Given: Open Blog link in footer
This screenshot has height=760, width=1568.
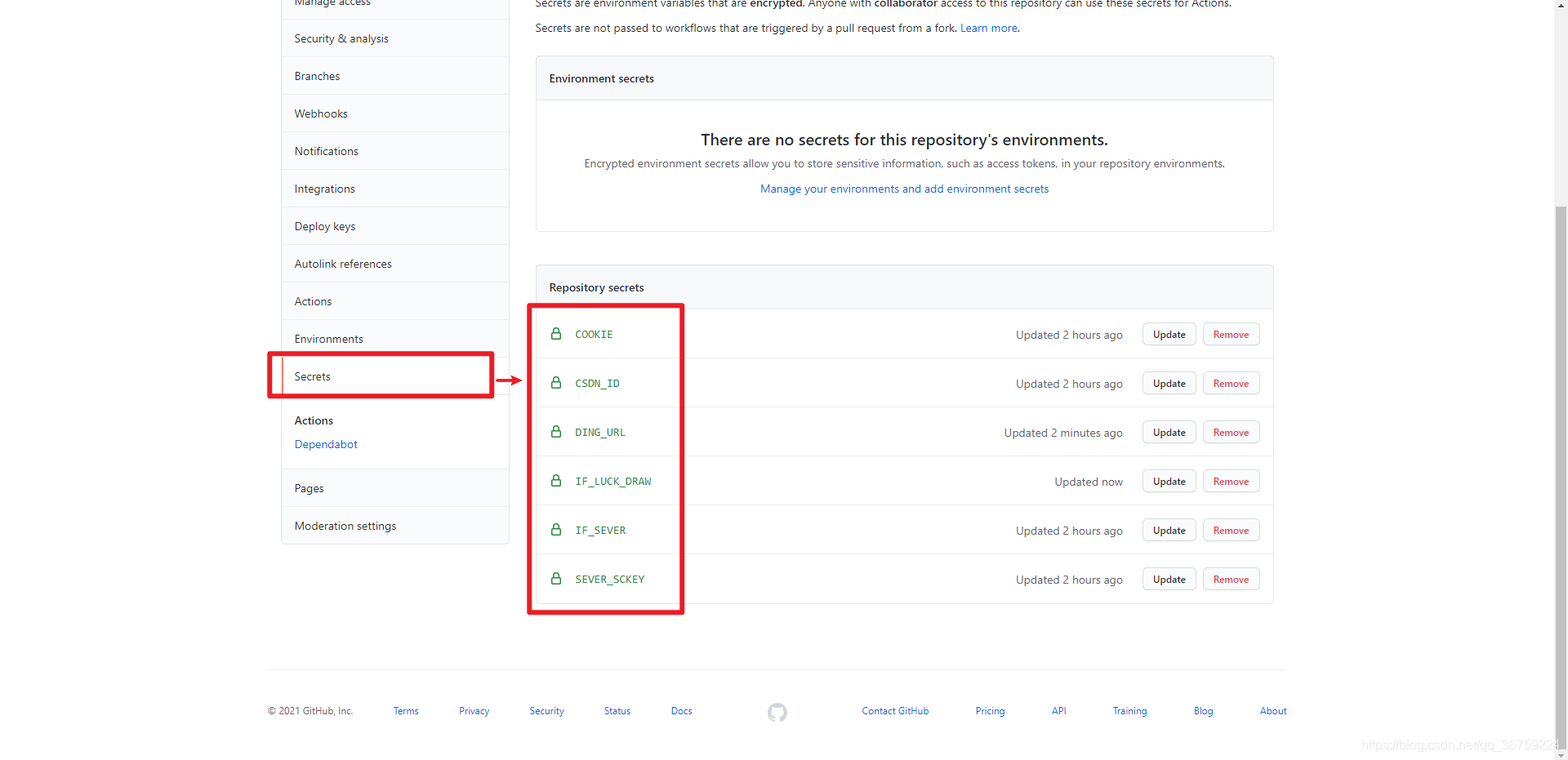Looking at the screenshot, I should pyautogui.click(x=1203, y=711).
